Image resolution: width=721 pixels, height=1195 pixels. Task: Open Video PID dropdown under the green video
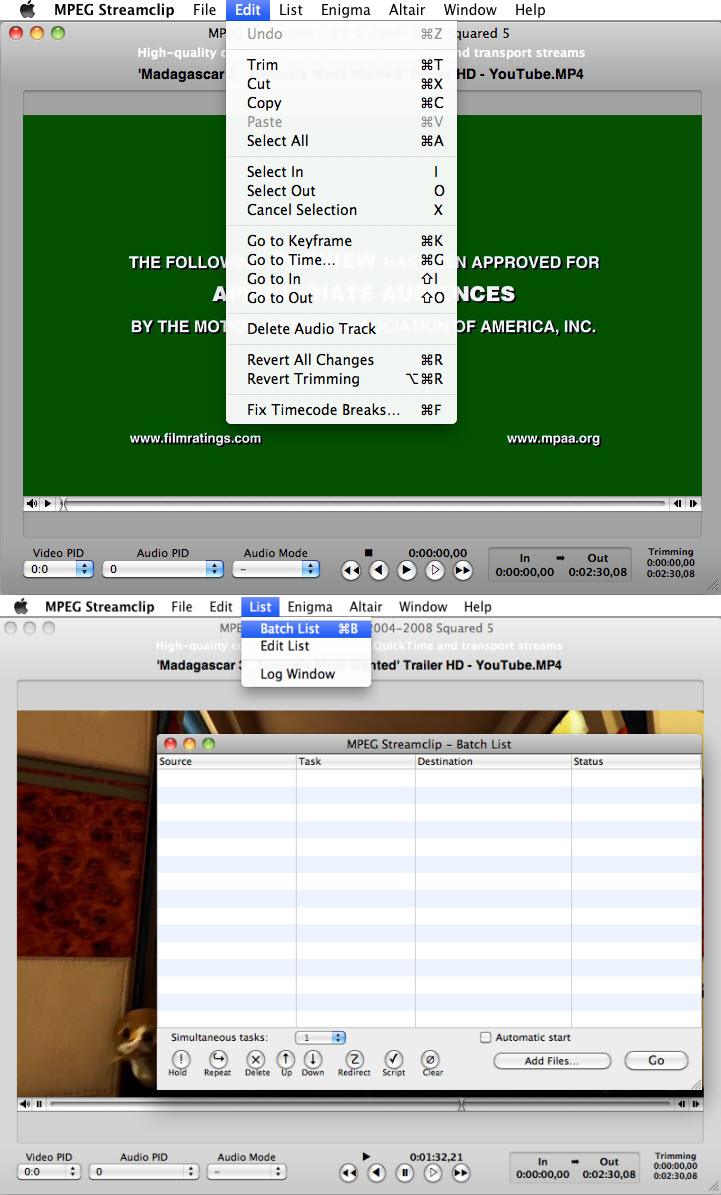58,569
